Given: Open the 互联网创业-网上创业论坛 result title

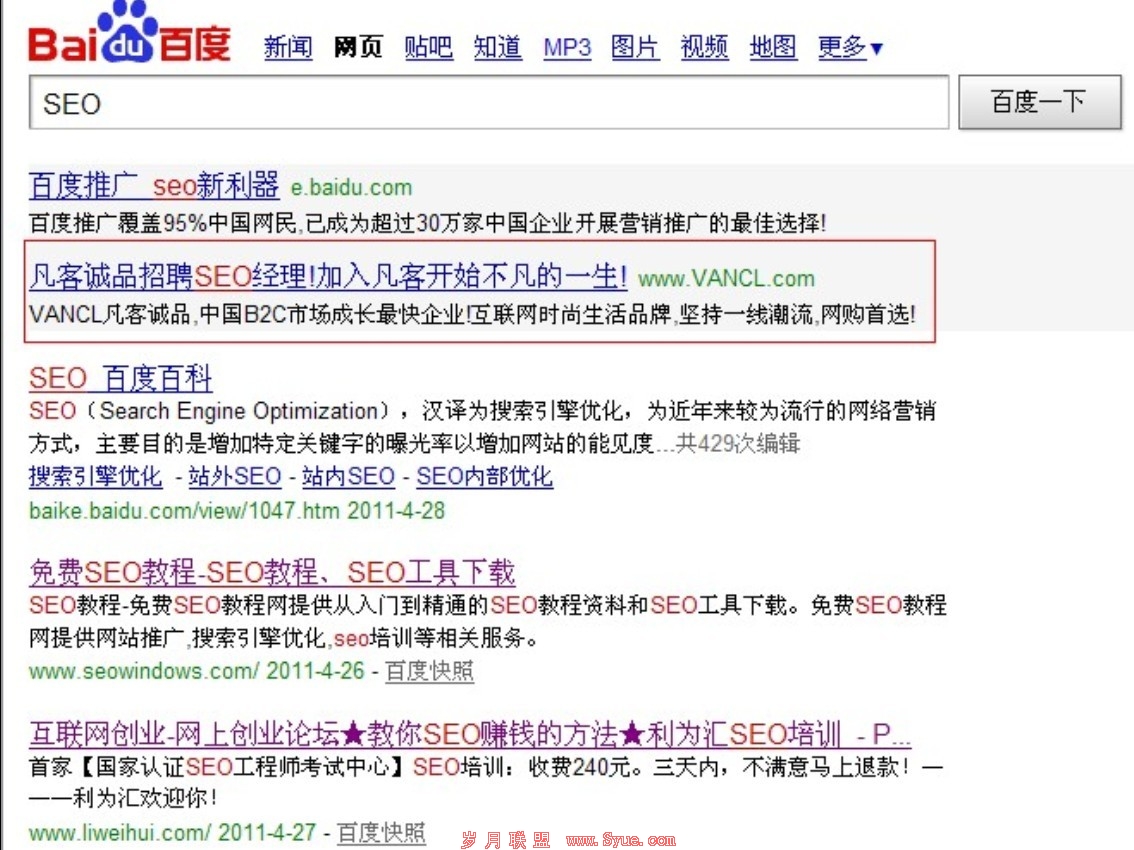Looking at the screenshot, I should pos(470,734).
